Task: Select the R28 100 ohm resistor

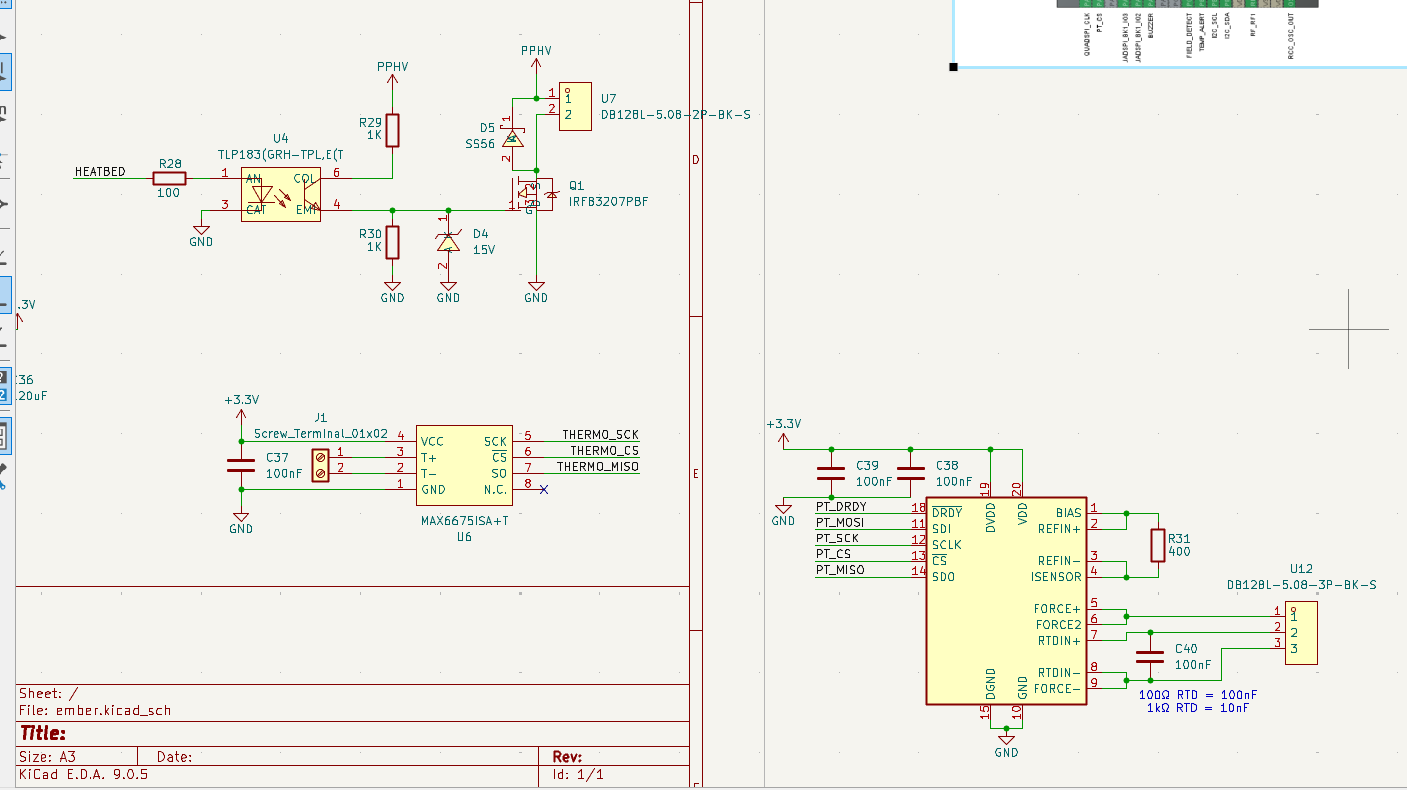Action: (169, 178)
